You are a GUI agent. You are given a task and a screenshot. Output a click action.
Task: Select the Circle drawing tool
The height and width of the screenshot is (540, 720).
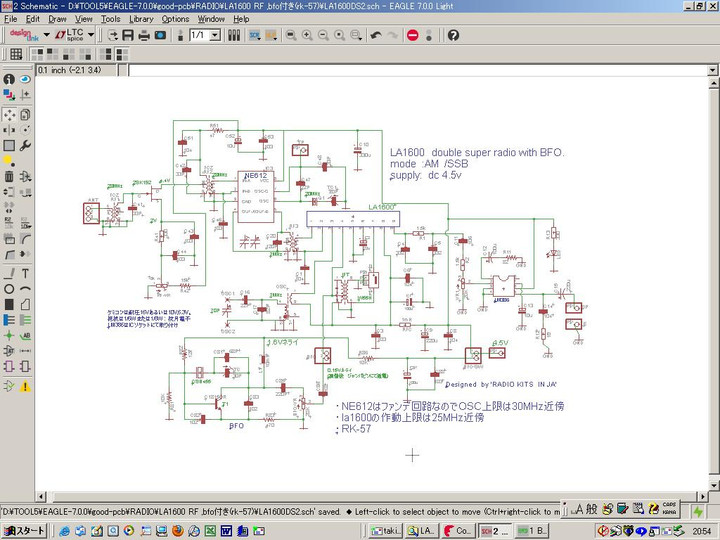click(x=9, y=289)
